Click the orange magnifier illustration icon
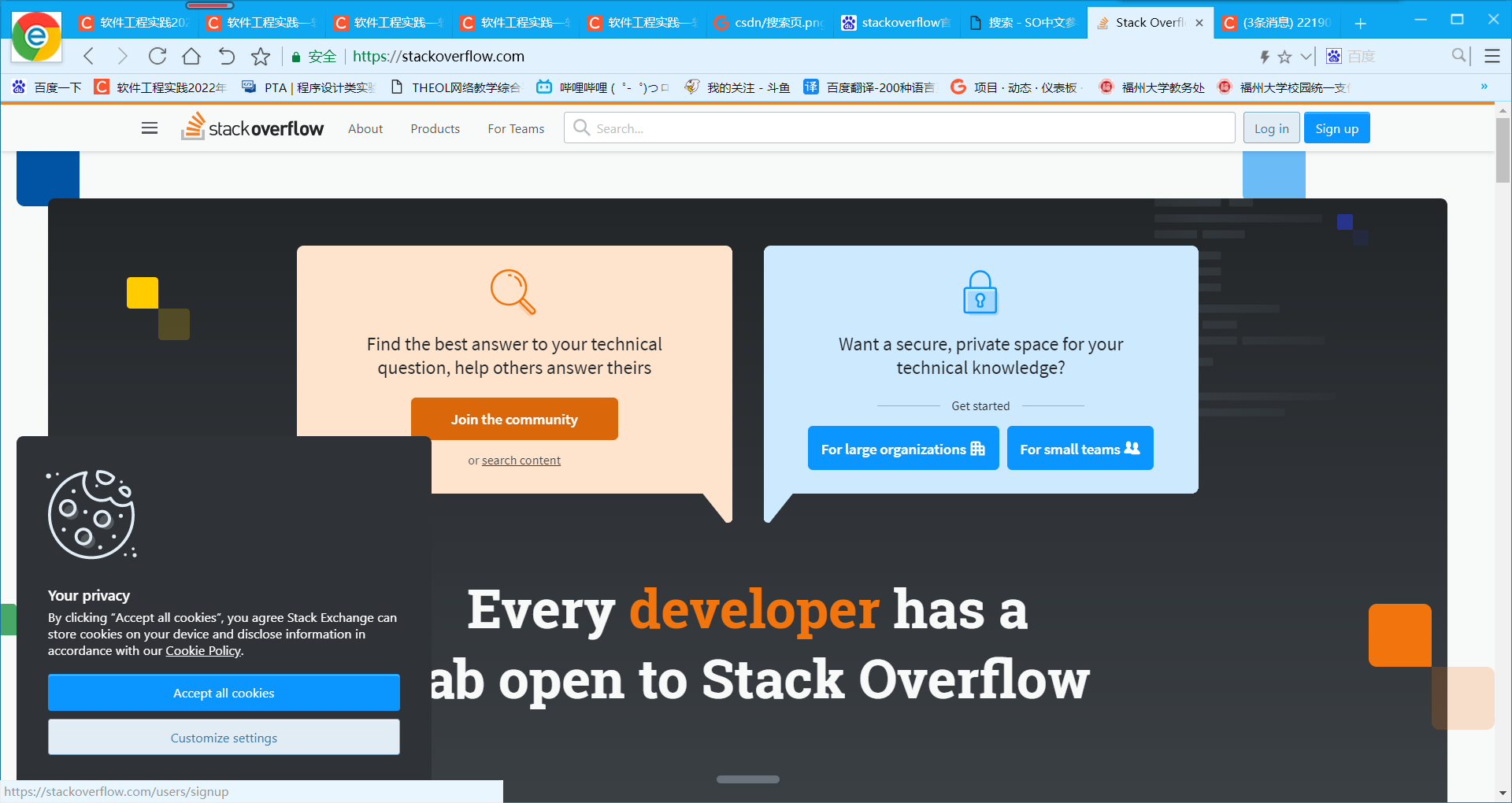The width and height of the screenshot is (1512, 803). pyautogui.click(x=513, y=292)
